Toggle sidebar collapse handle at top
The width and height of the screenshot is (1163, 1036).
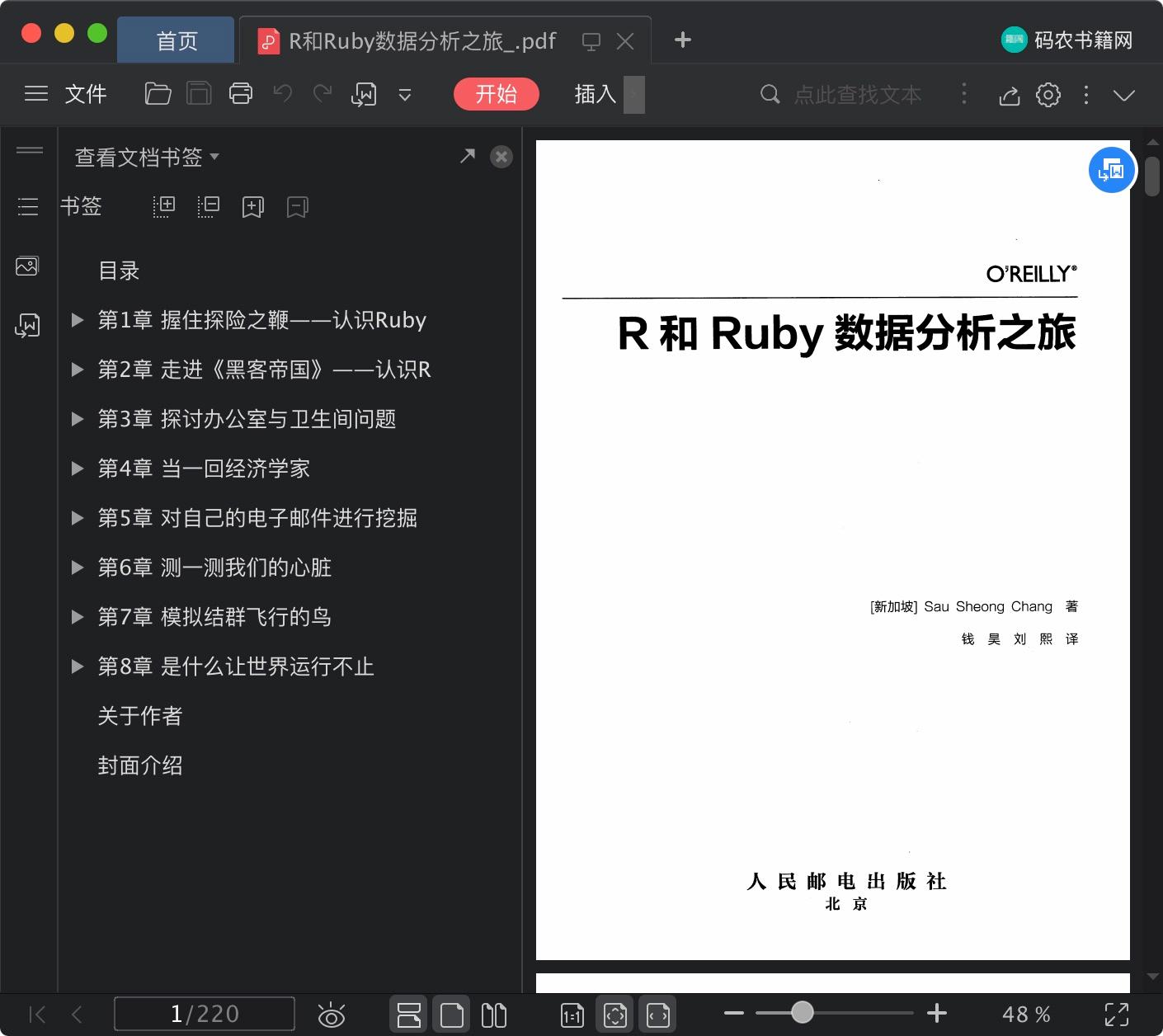tap(30, 150)
